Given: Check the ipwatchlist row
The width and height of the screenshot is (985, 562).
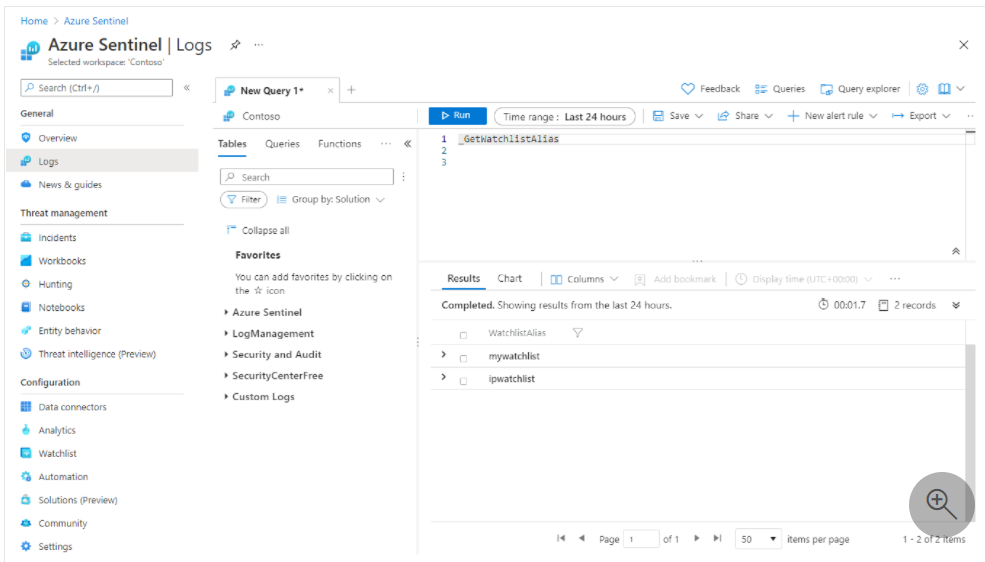Looking at the screenshot, I should click(464, 381).
